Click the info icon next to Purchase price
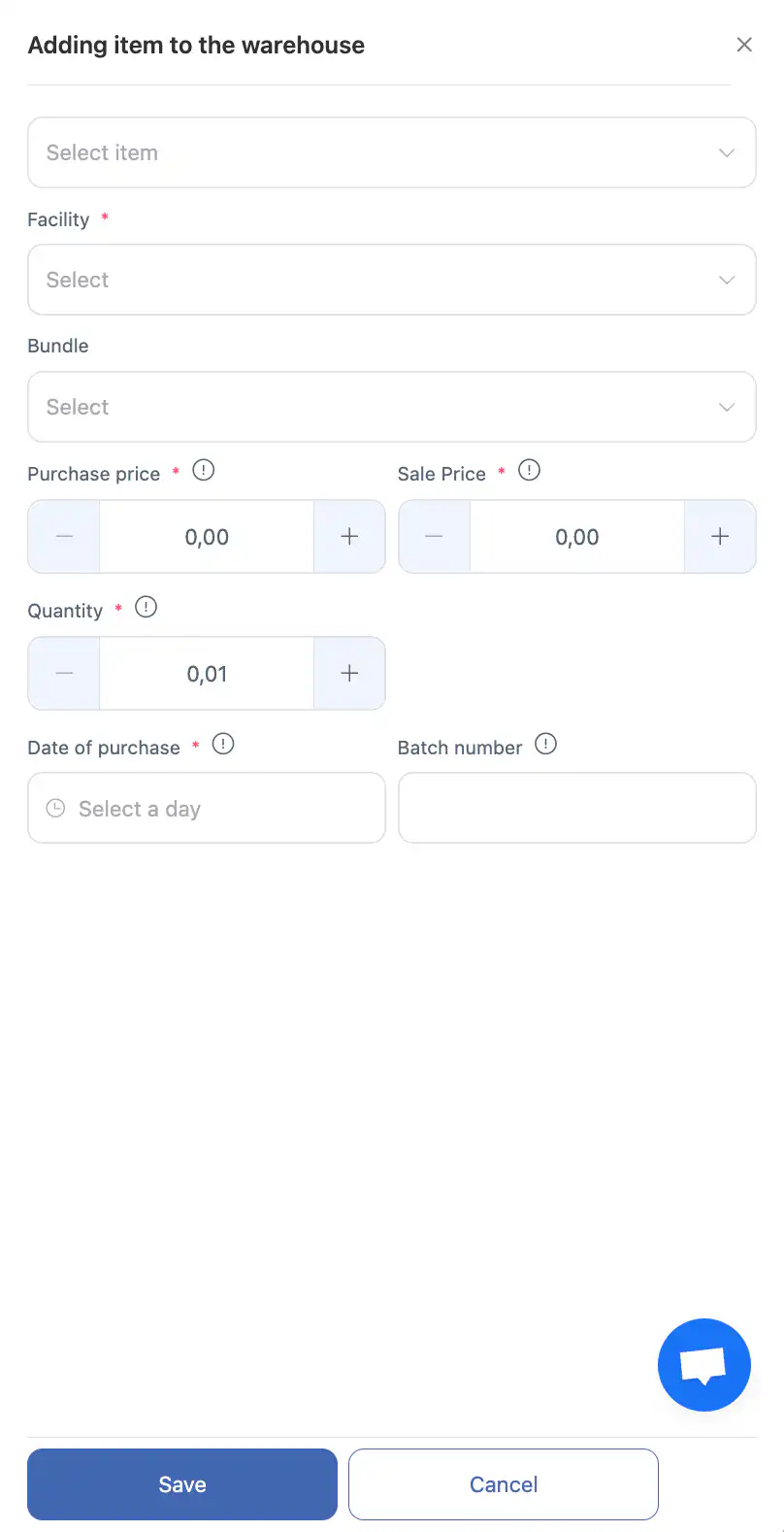784x1532 pixels. point(204,471)
